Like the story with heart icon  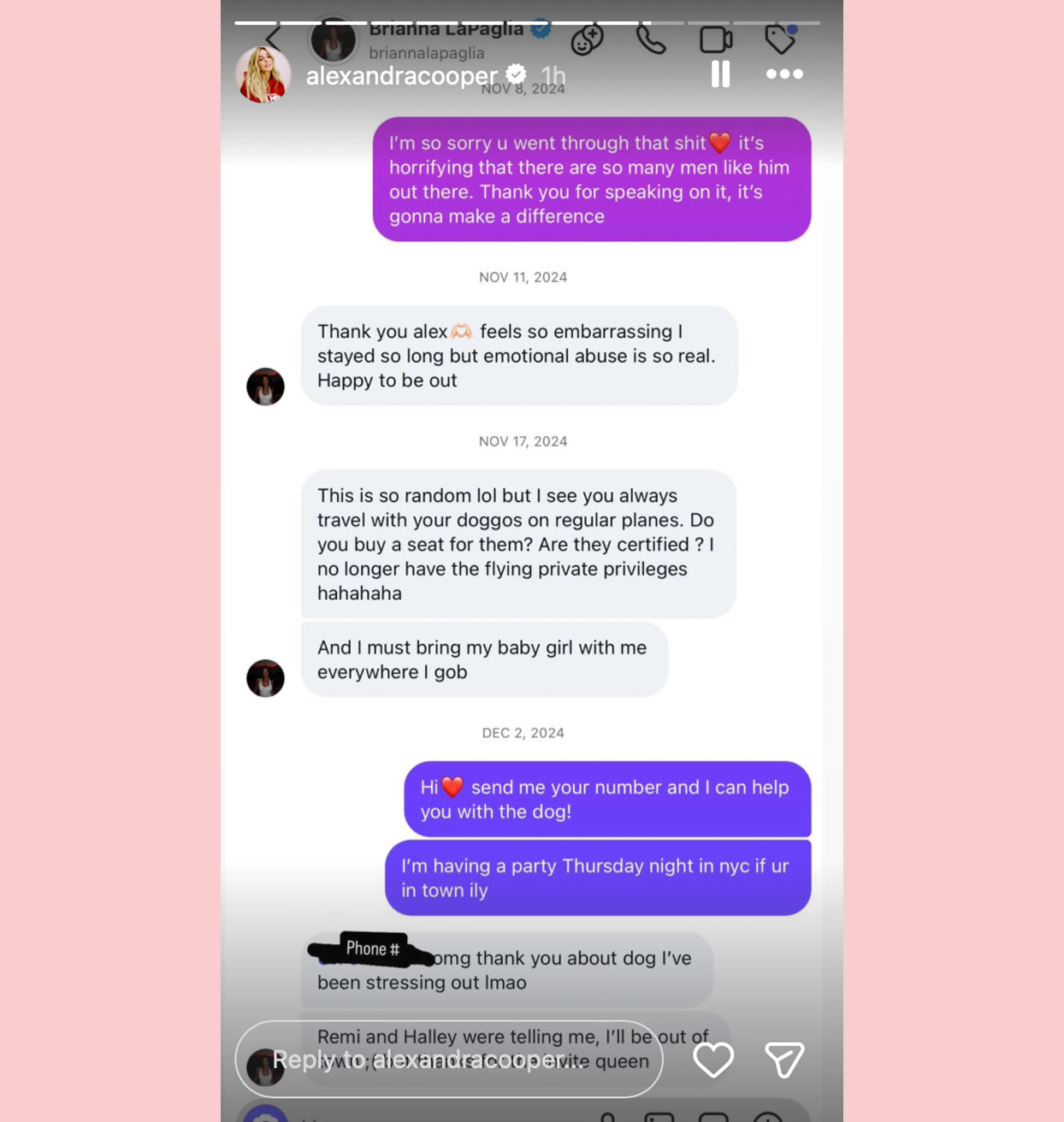pyautogui.click(x=713, y=1060)
